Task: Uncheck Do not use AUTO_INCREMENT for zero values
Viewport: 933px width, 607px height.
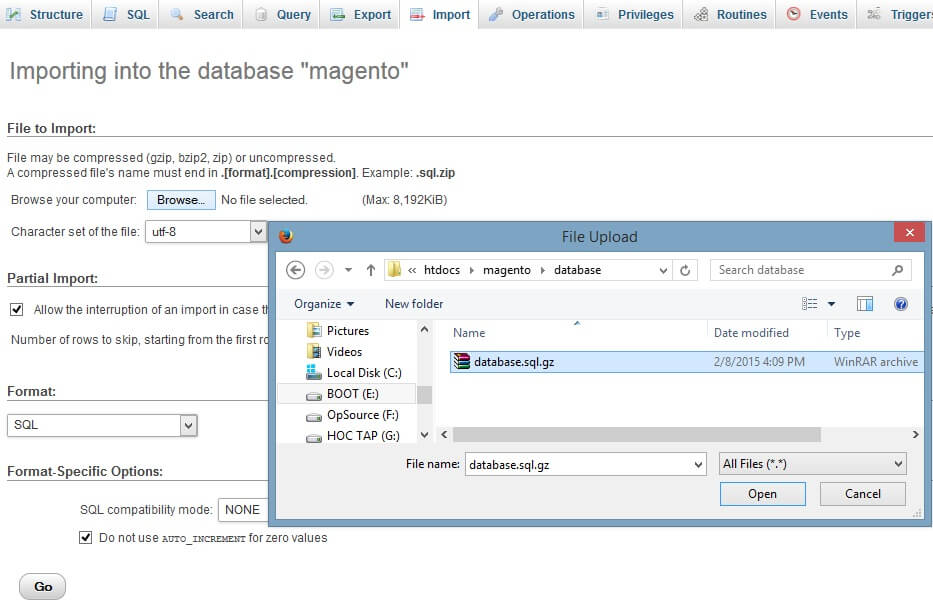Action: [x=85, y=538]
